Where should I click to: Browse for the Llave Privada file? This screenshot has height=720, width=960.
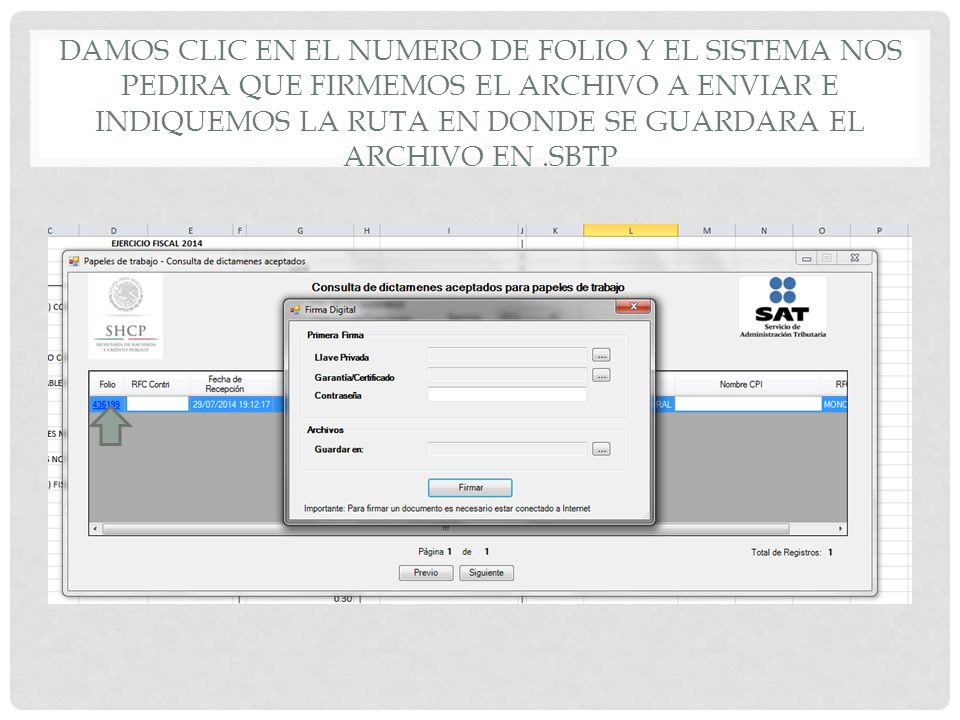601,355
